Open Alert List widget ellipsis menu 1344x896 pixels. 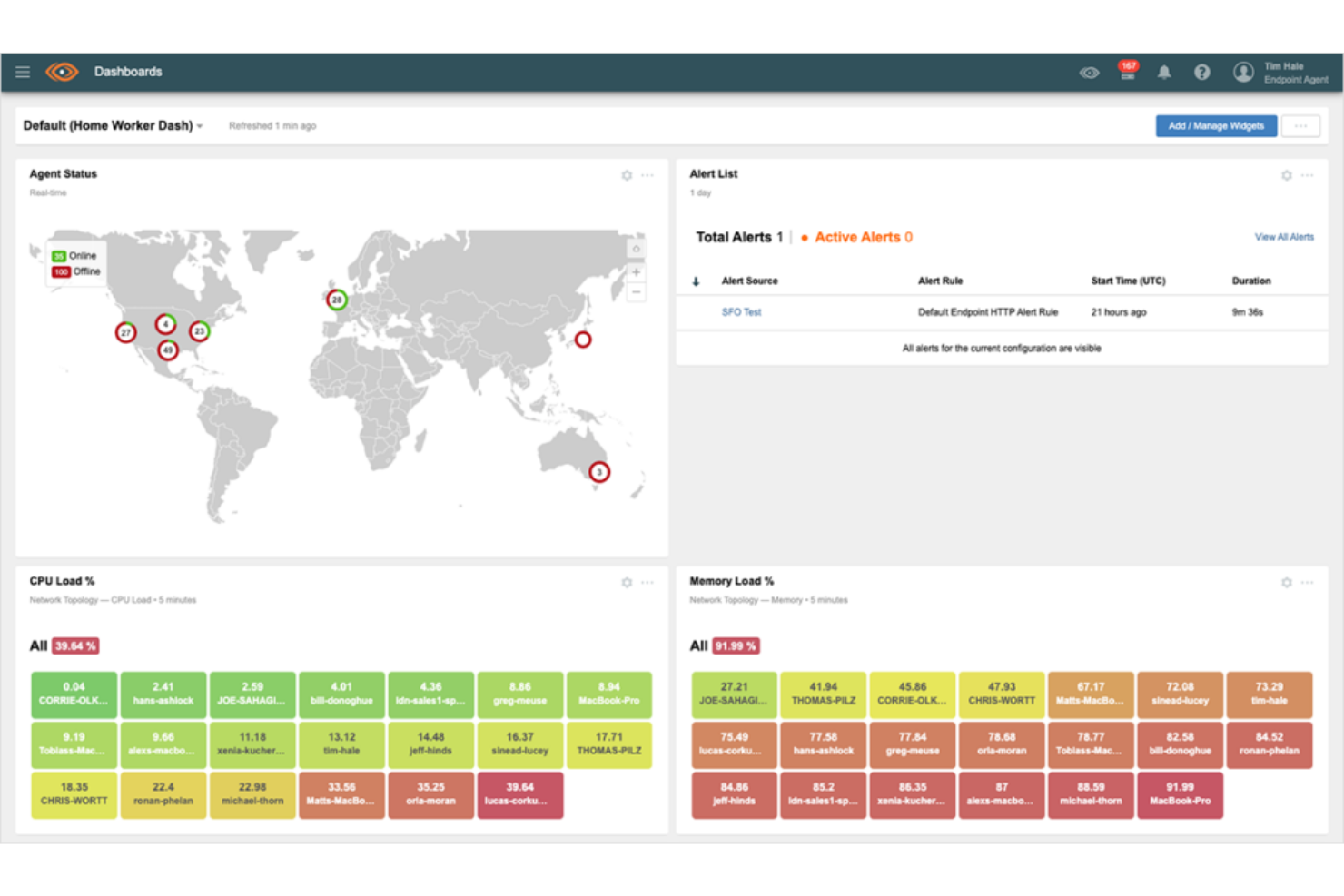(x=1307, y=175)
